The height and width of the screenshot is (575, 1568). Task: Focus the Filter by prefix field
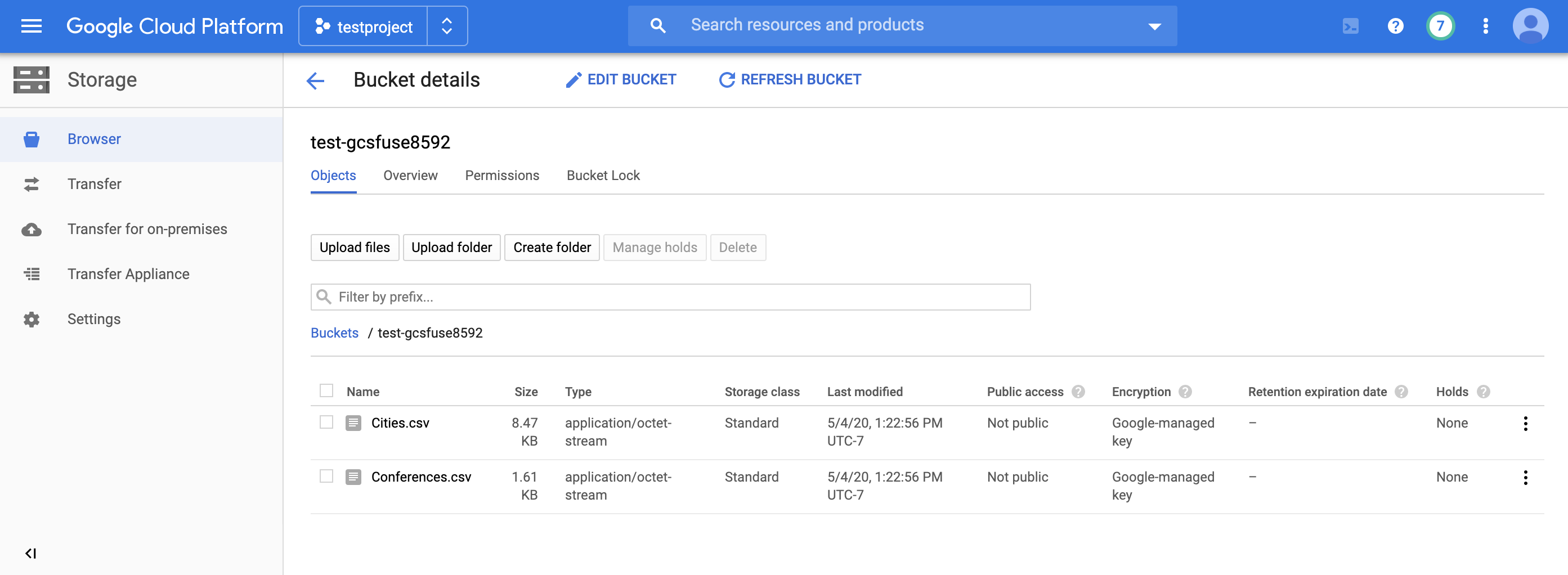[x=670, y=297]
